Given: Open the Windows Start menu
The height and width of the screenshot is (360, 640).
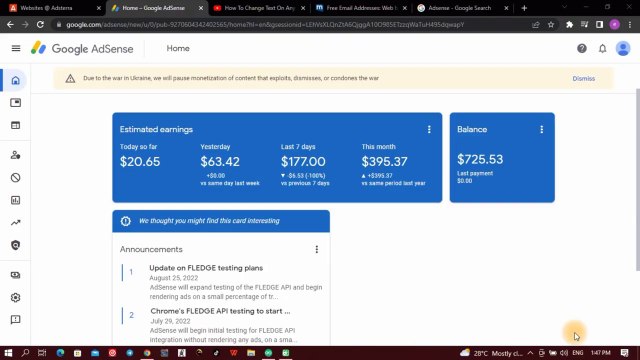Looking at the screenshot, I should click(8, 353).
